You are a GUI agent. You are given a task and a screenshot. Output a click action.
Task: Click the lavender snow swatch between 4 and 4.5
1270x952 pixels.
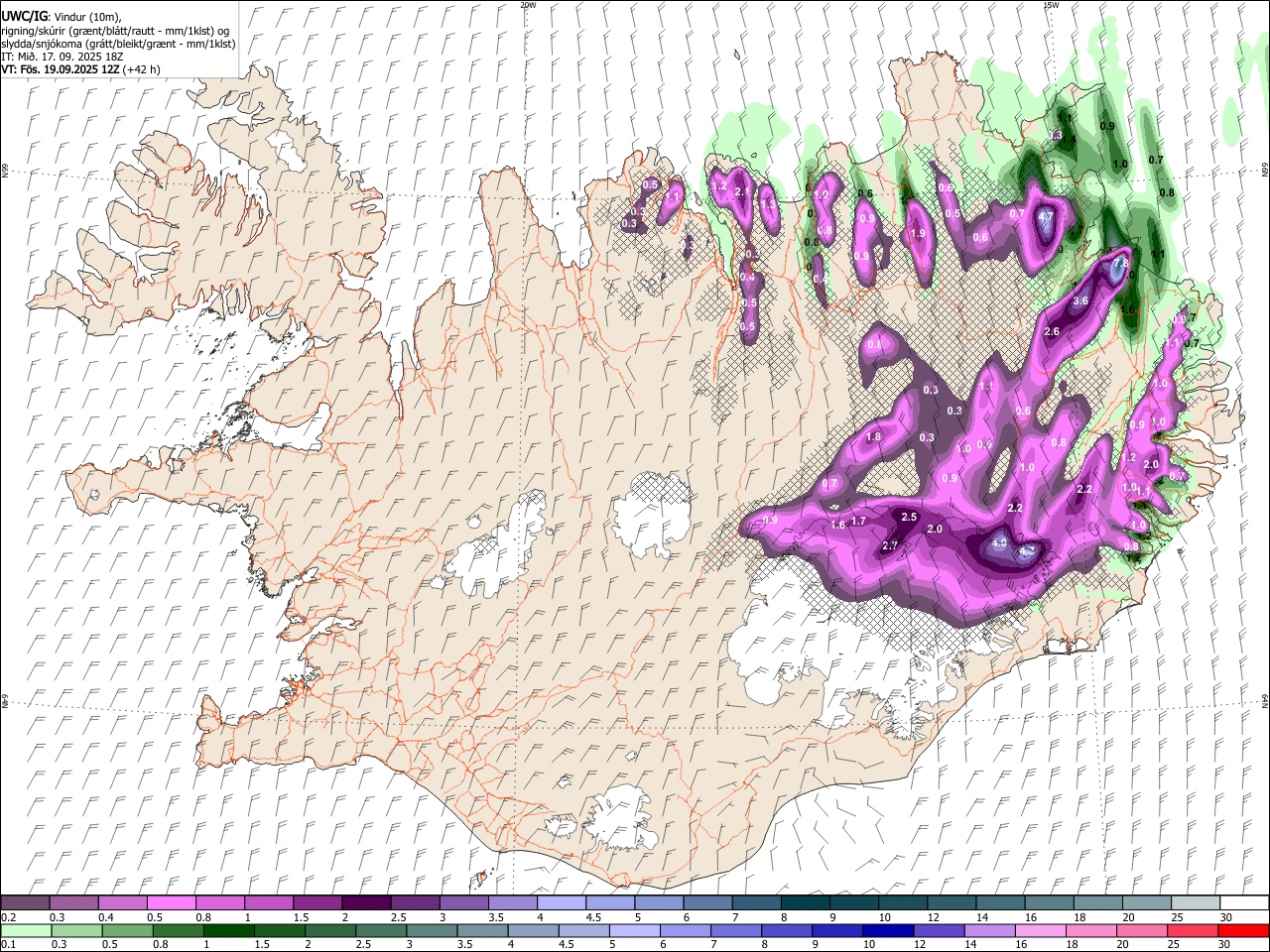coord(562,902)
